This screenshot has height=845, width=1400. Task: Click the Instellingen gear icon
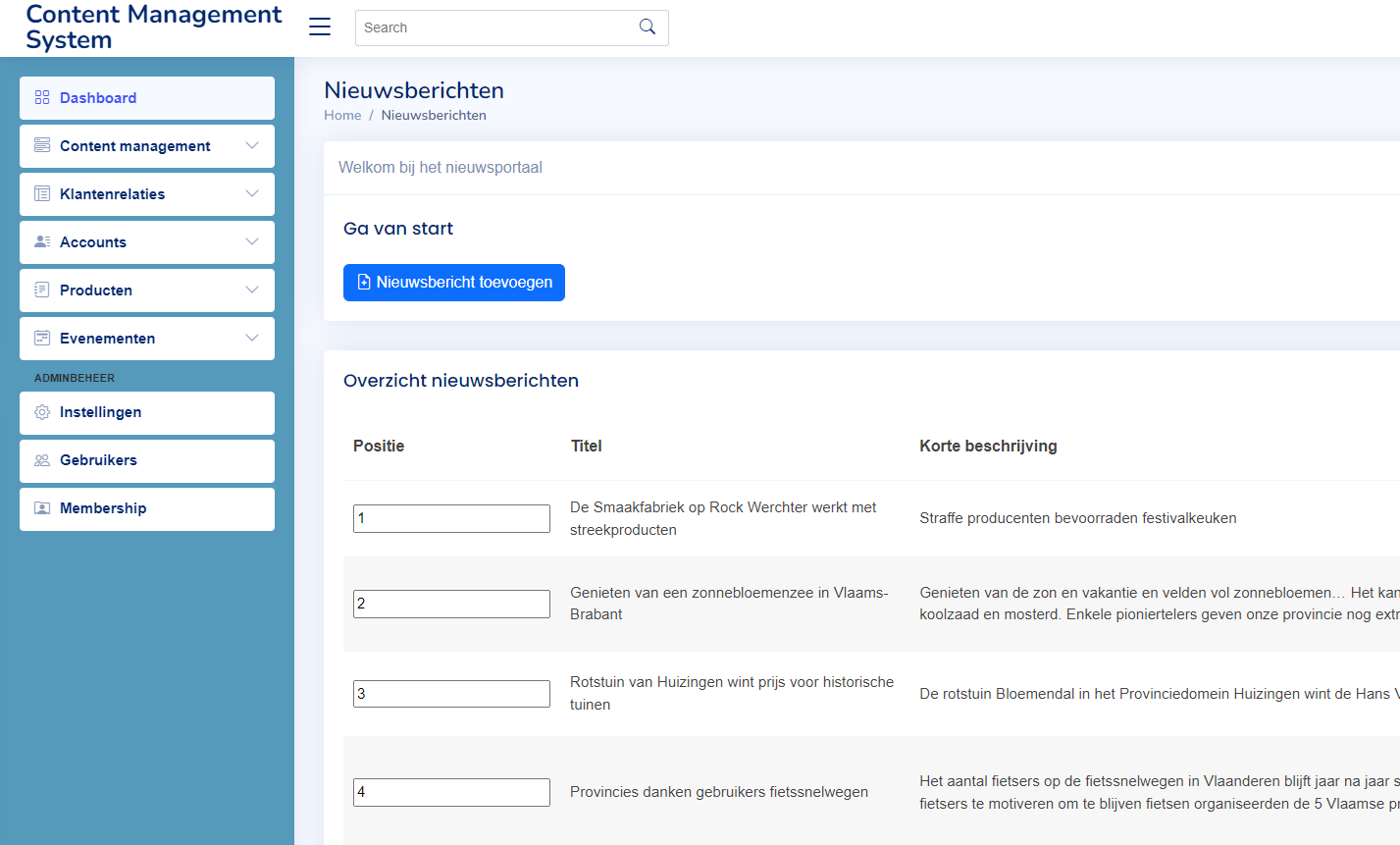point(41,412)
